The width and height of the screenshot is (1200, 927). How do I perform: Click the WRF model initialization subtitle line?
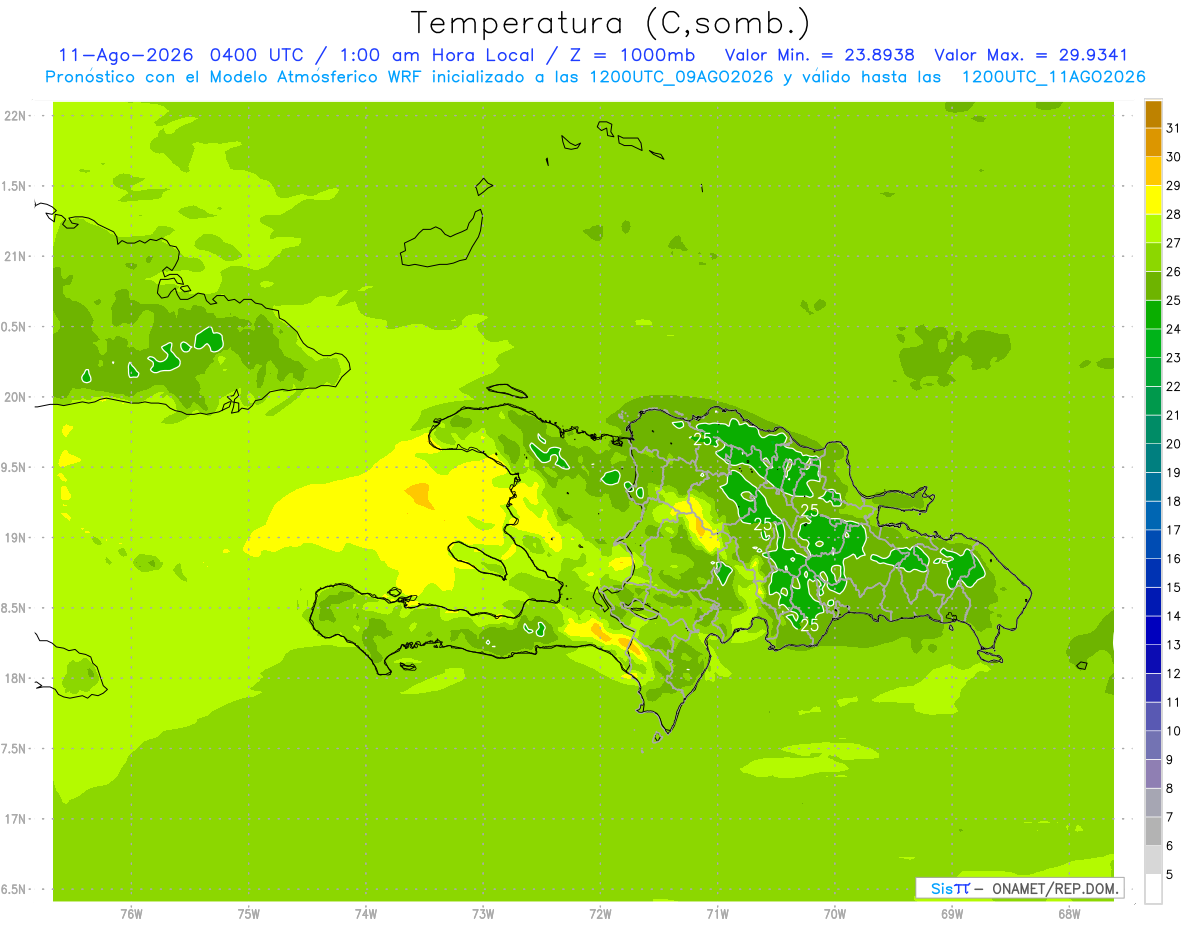[x=596, y=77]
